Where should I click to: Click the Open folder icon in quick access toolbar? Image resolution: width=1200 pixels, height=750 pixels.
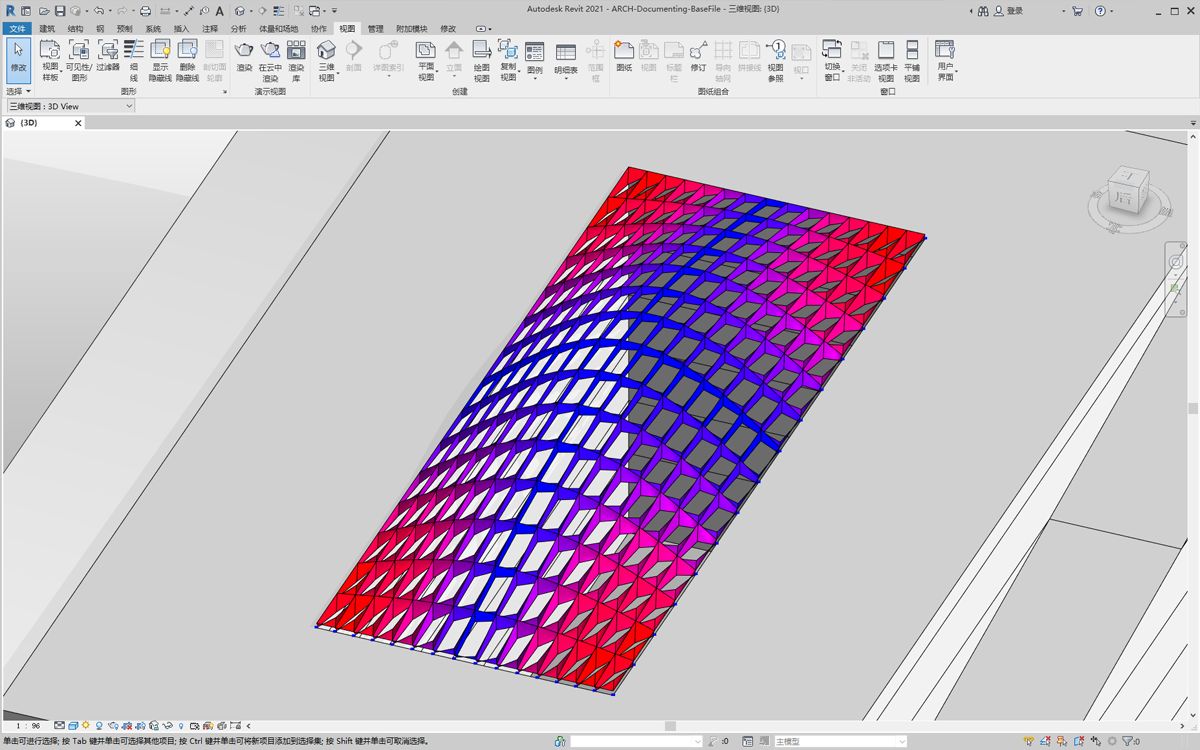click(x=44, y=10)
